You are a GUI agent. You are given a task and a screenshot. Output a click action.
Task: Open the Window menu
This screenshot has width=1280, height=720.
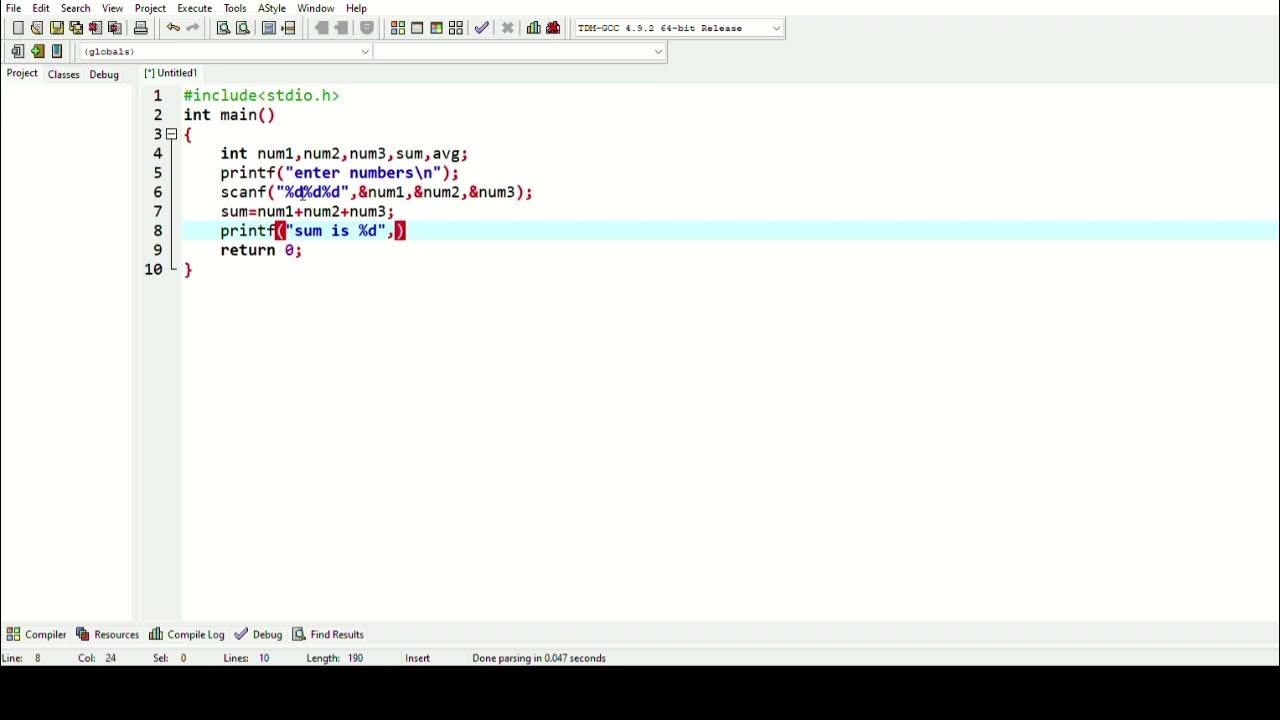pos(316,8)
